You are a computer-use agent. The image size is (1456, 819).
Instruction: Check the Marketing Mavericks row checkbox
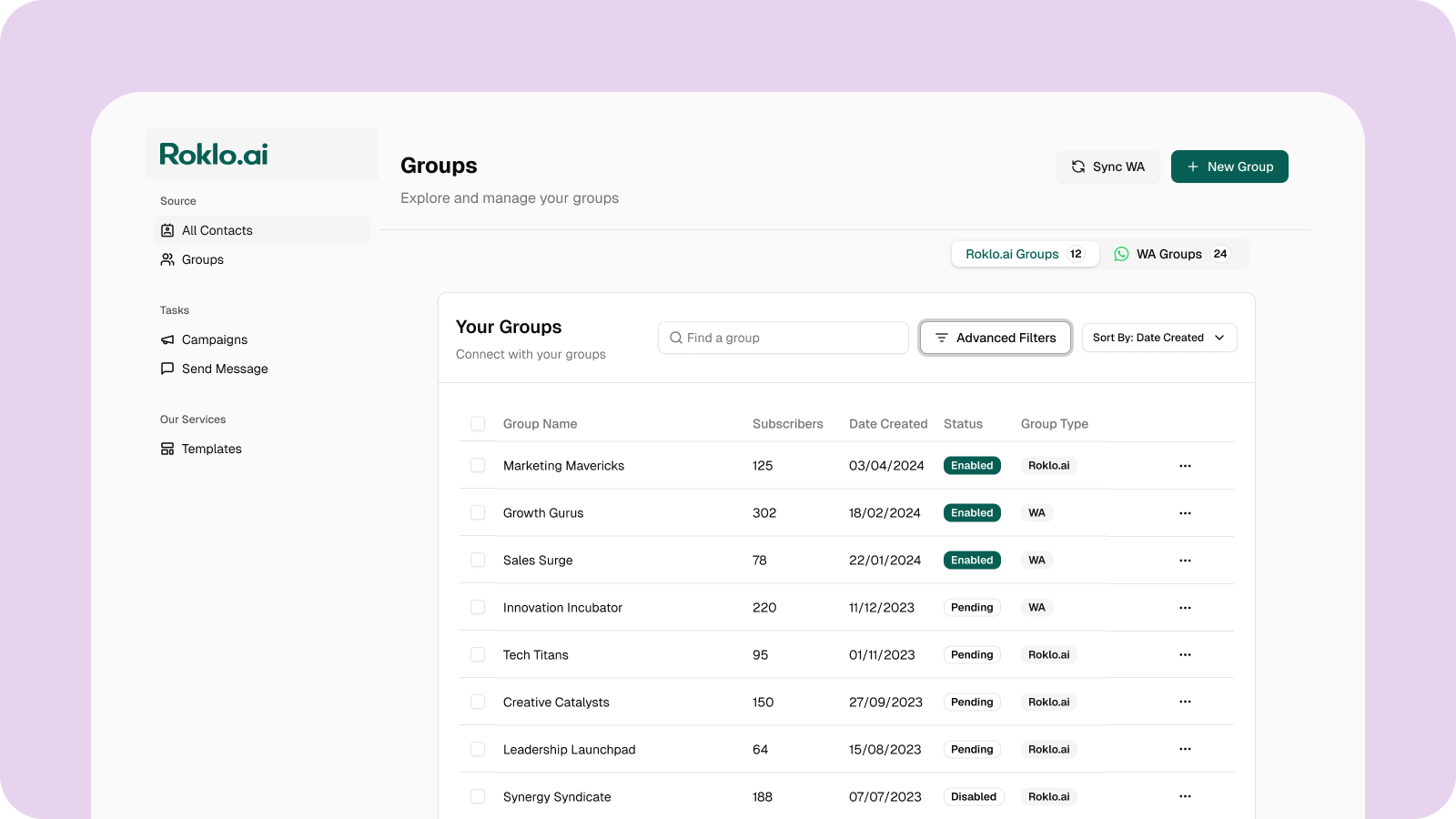pos(478,465)
